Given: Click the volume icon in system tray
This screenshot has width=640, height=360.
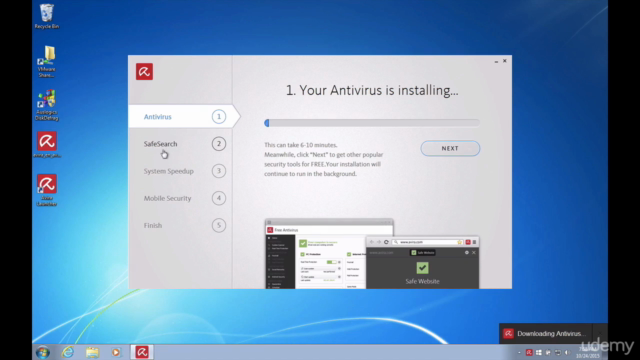Looking at the screenshot, I should tap(567, 352).
